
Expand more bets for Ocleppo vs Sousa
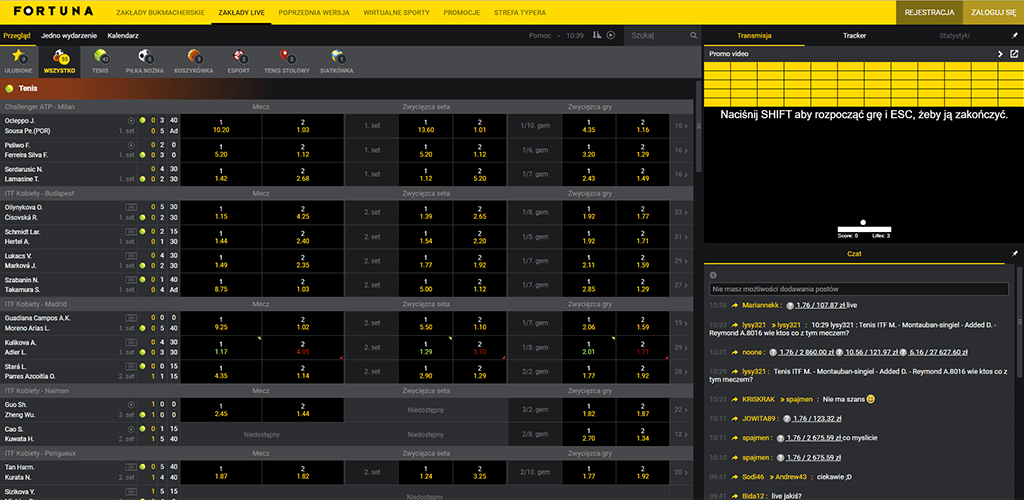click(680, 126)
